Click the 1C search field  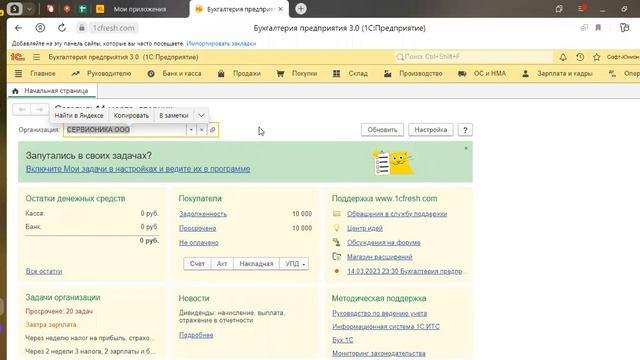473,57
